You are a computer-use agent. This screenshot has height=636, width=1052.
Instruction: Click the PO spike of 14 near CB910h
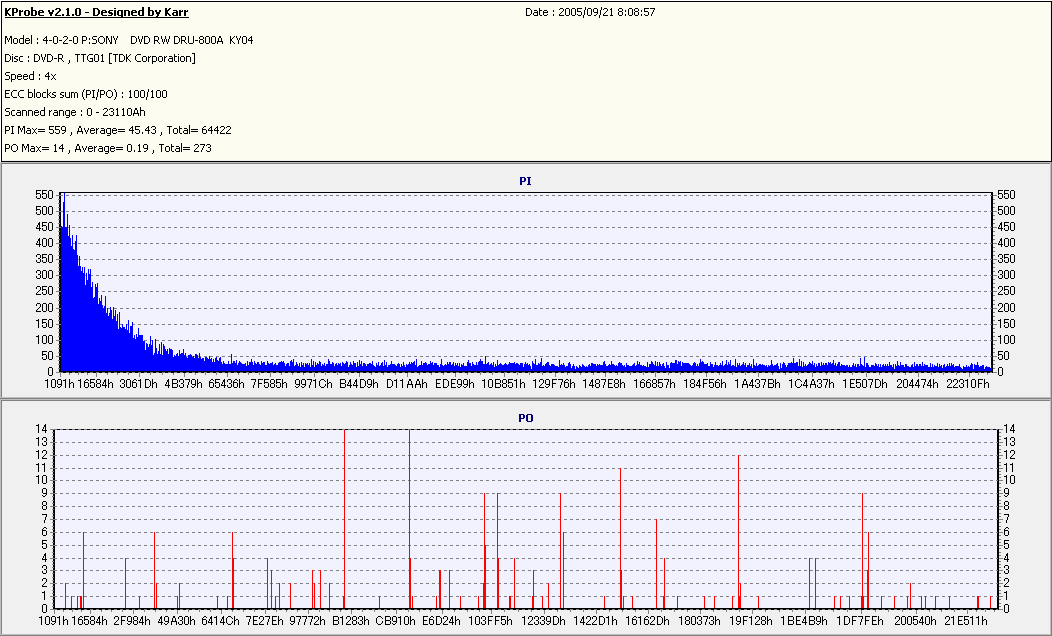(409, 519)
